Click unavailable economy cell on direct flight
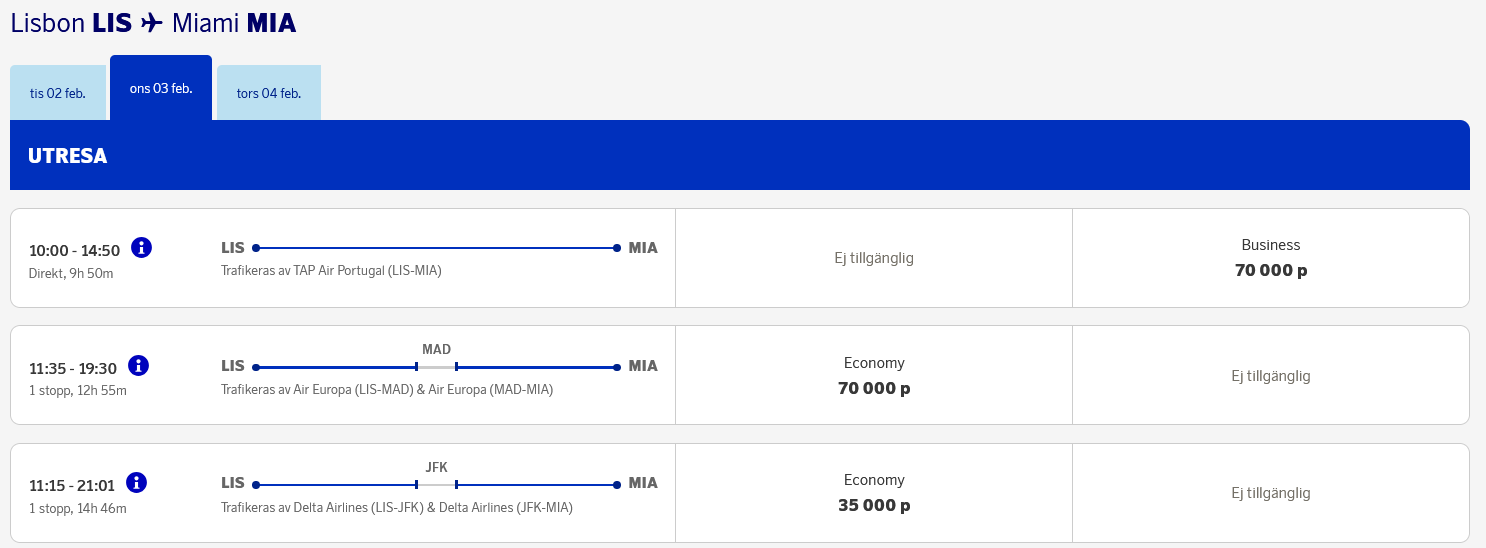Screen dimensions: 1486x548 pyautogui.click(x=874, y=258)
